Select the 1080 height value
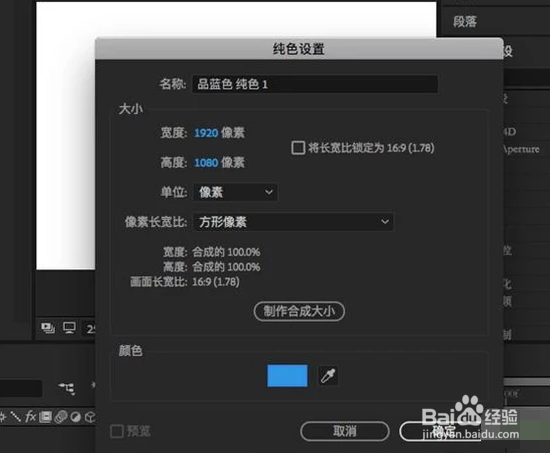 pyautogui.click(x=206, y=163)
